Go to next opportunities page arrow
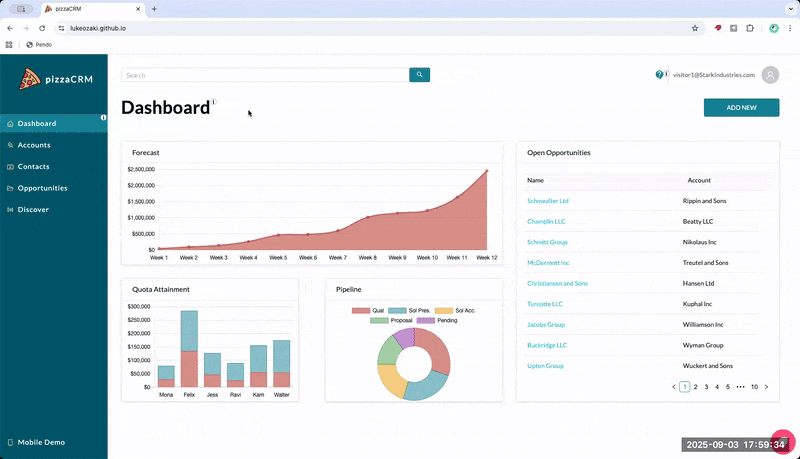Screen dimensions: 800x459 click(766, 387)
